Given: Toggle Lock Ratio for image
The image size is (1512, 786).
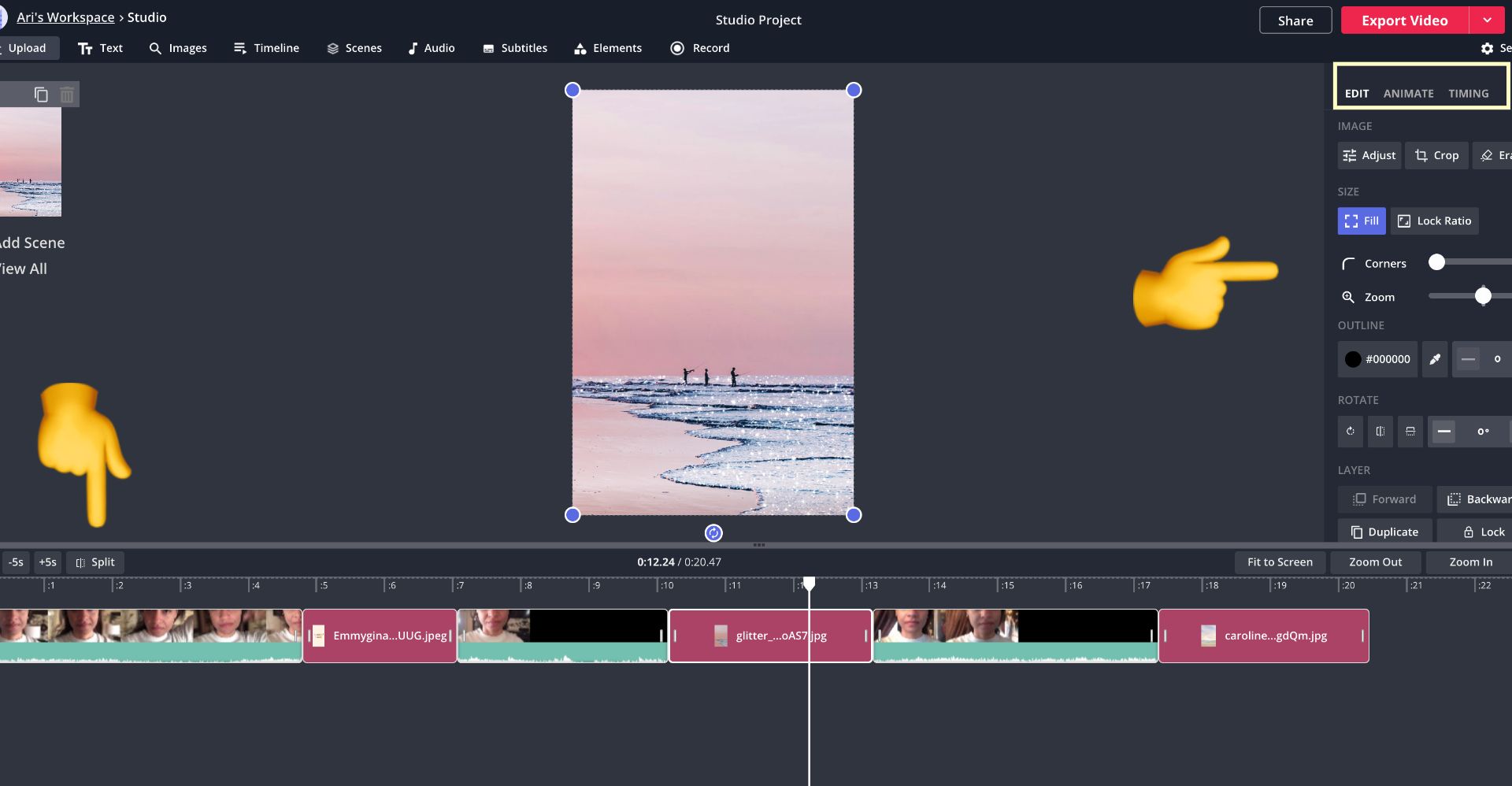Looking at the screenshot, I should [1434, 221].
